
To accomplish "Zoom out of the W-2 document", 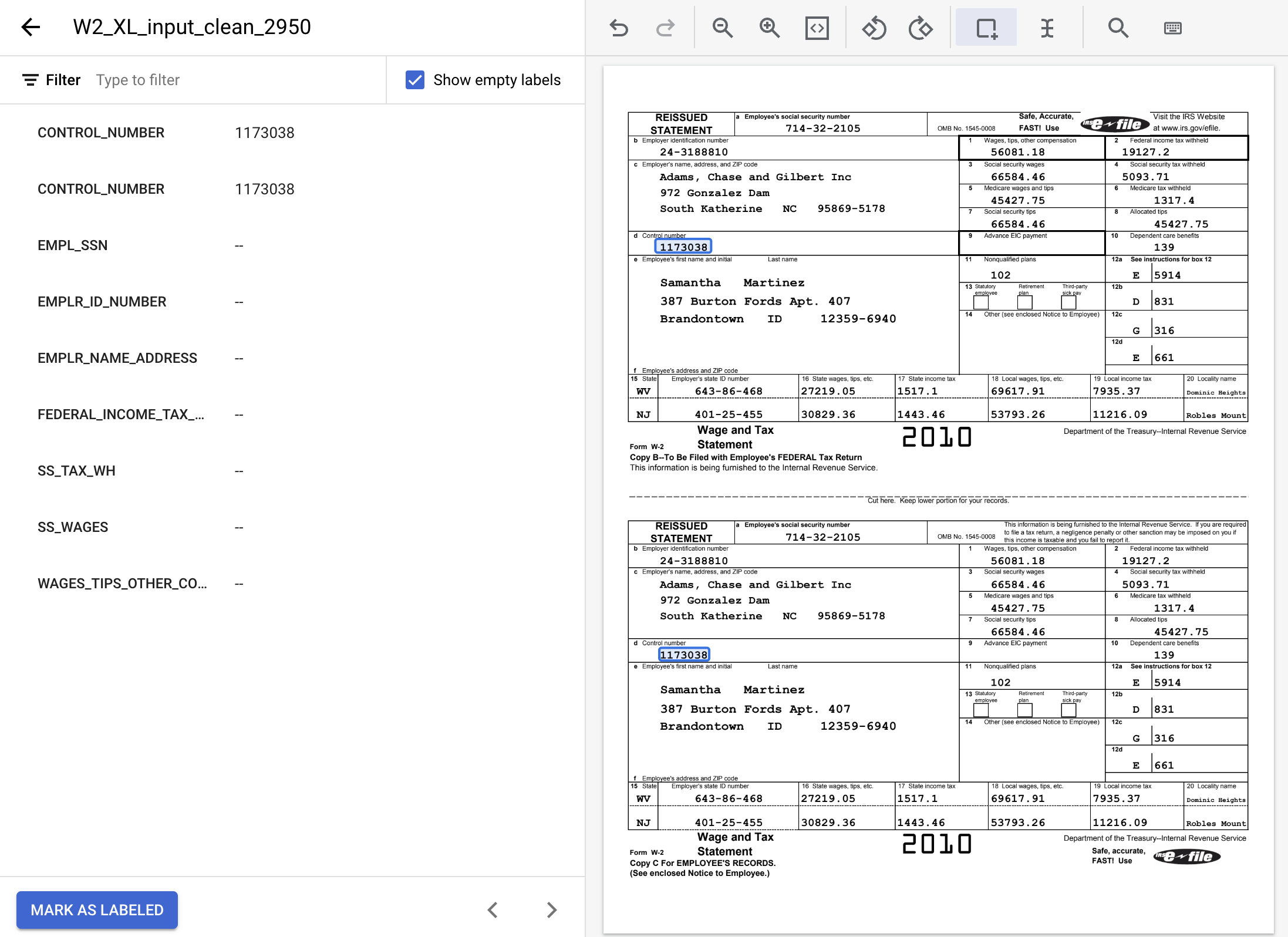I will (x=722, y=27).
